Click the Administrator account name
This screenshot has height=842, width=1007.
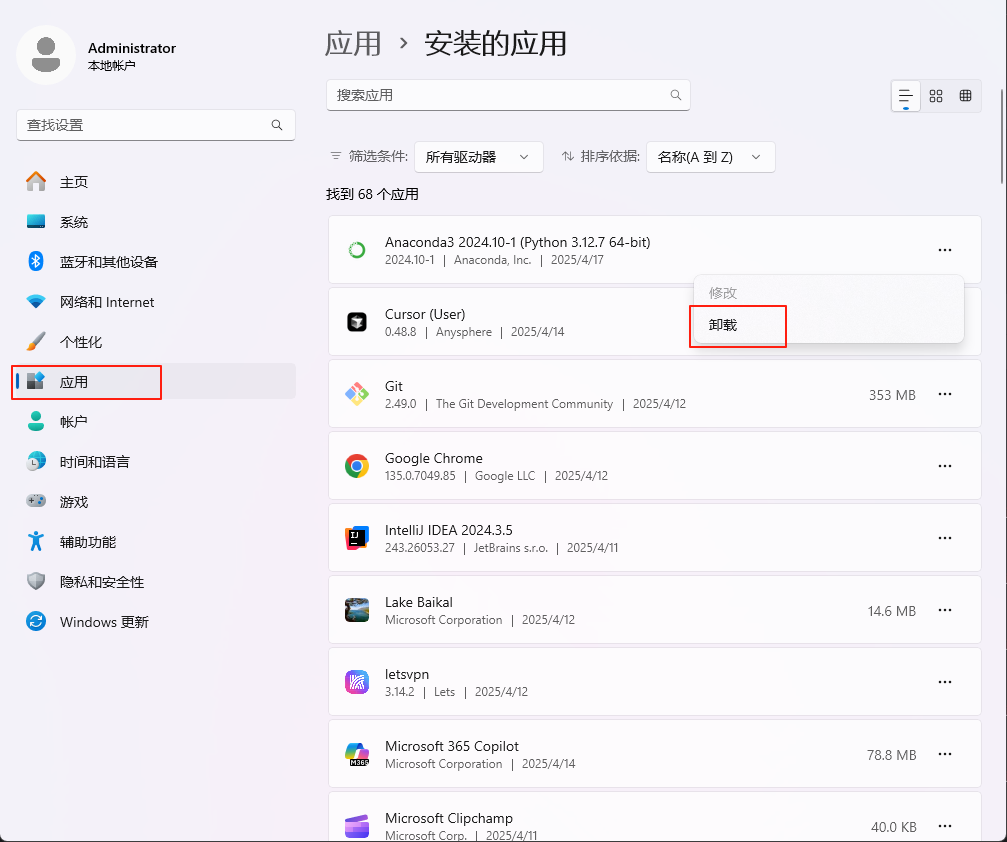pyautogui.click(x=132, y=48)
